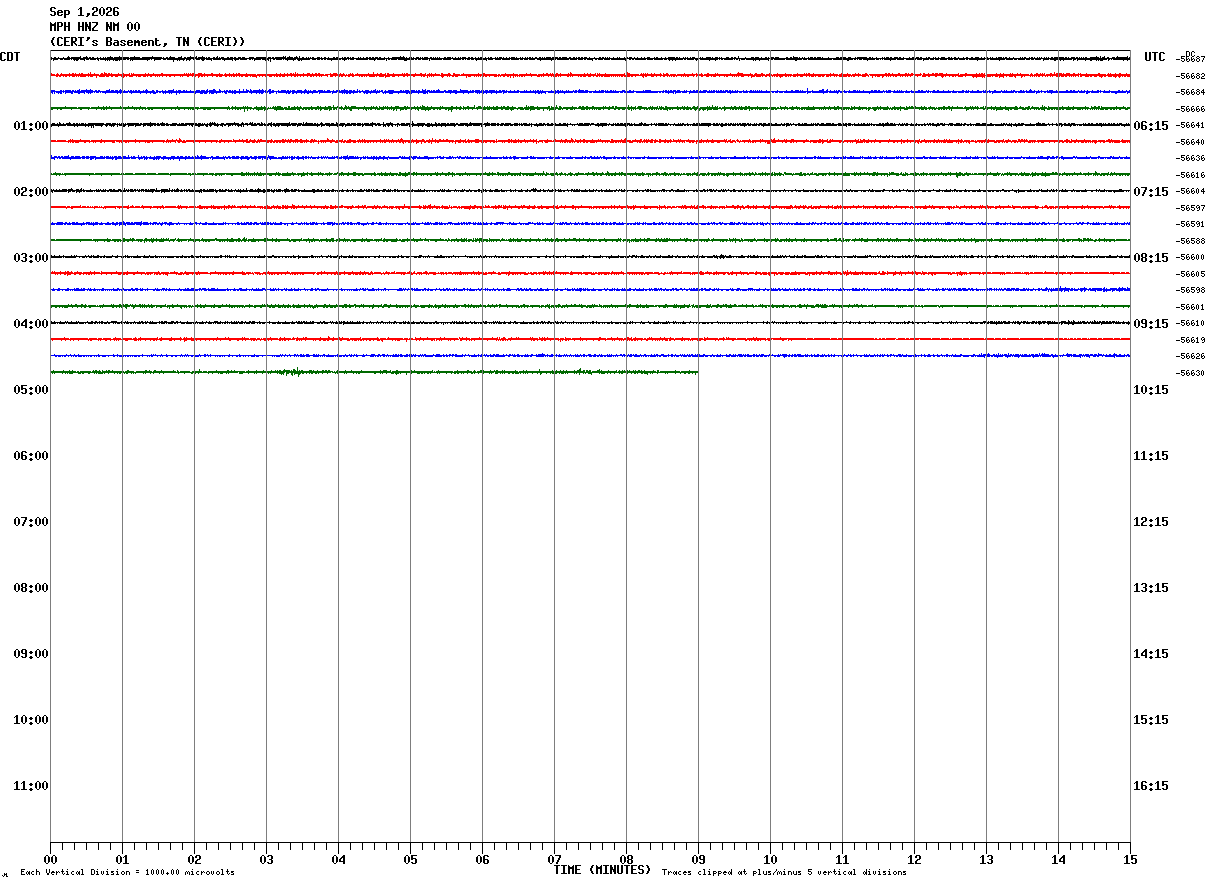The image size is (1210, 886).
Task: Click the TIME (MINUTES) axis title
Action: 602,870
